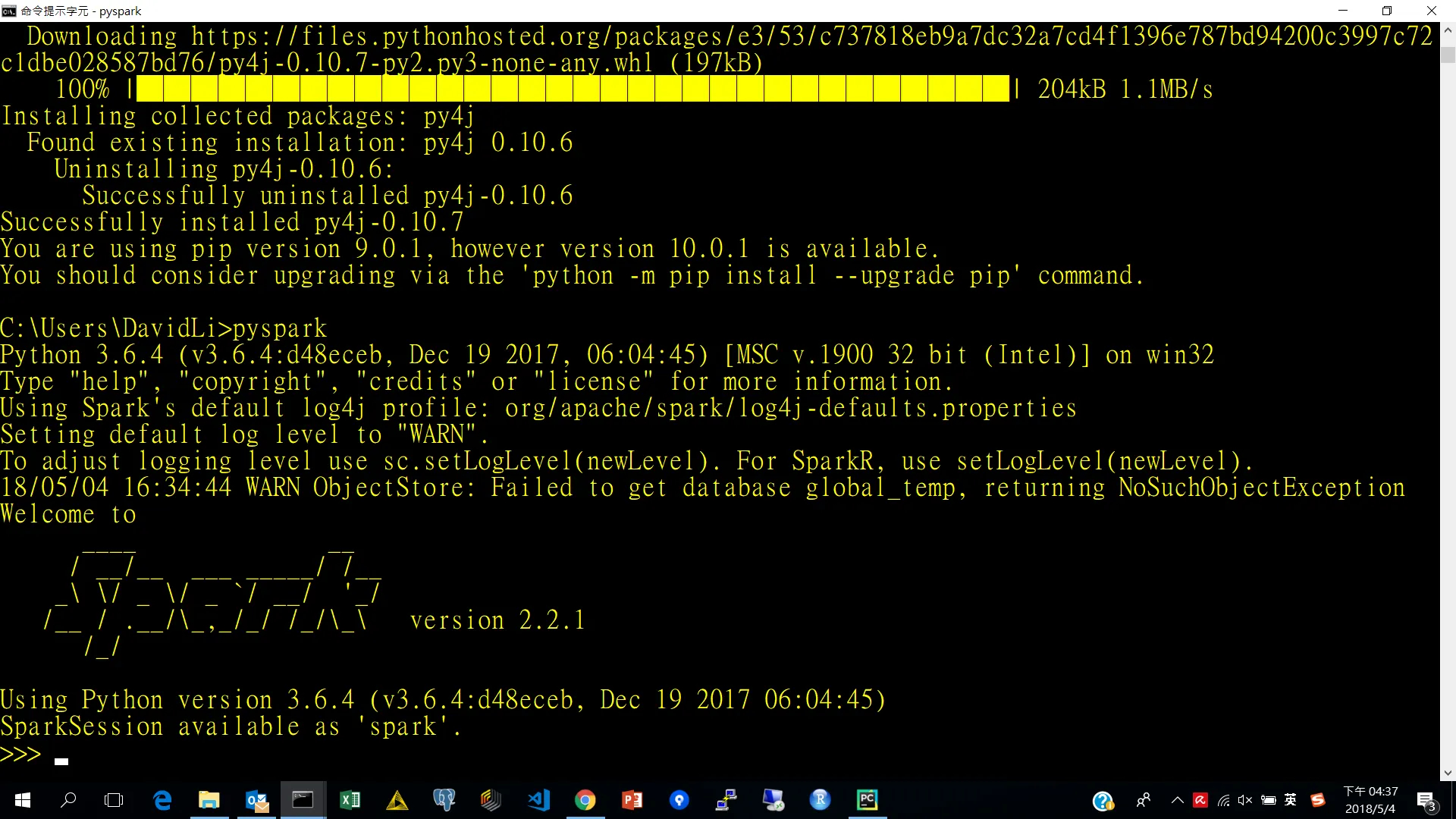Click the scrollbar down arrow

(1448, 773)
